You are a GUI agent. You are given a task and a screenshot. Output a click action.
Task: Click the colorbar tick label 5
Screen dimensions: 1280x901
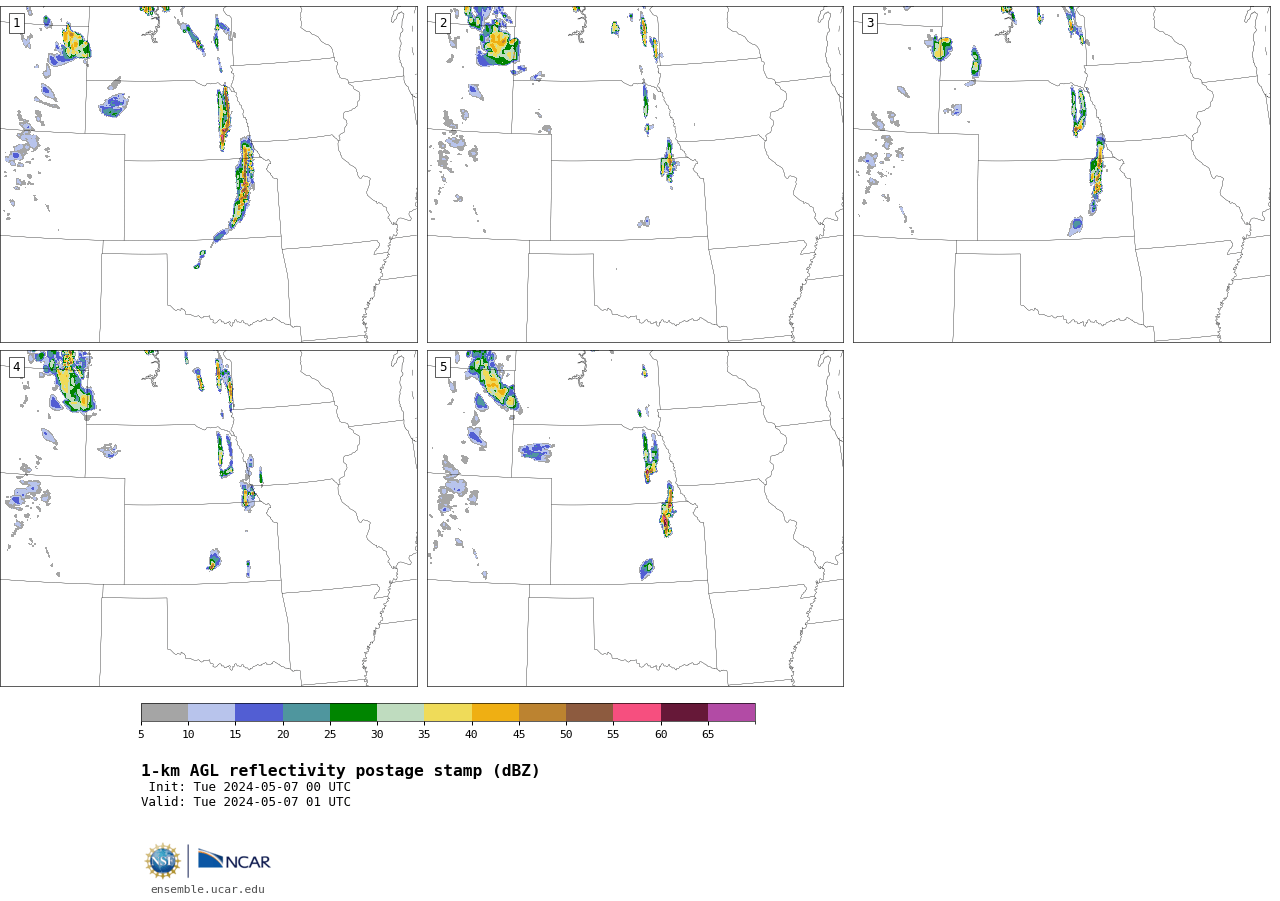[141, 735]
